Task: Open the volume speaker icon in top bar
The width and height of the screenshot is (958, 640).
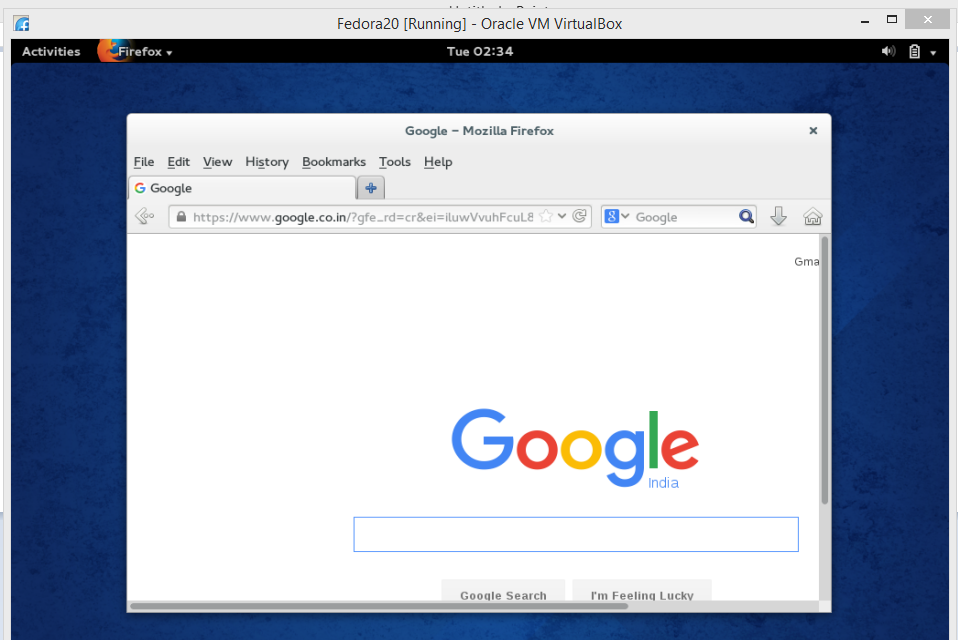Action: click(x=888, y=51)
